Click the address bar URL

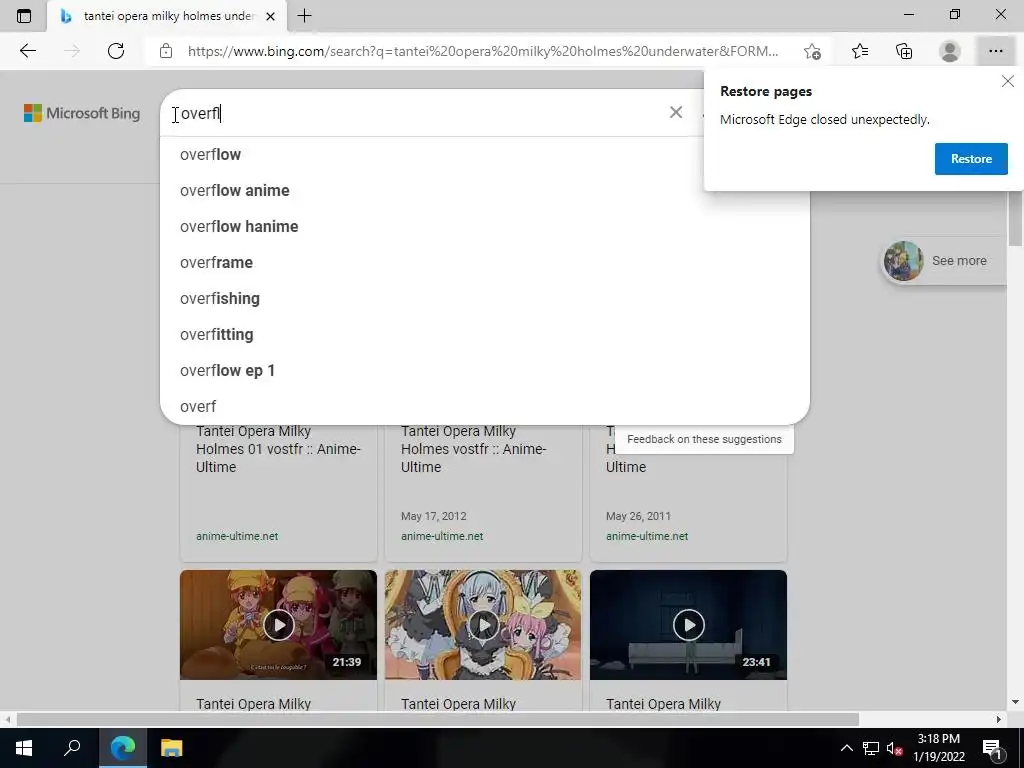pyautogui.click(x=483, y=51)
